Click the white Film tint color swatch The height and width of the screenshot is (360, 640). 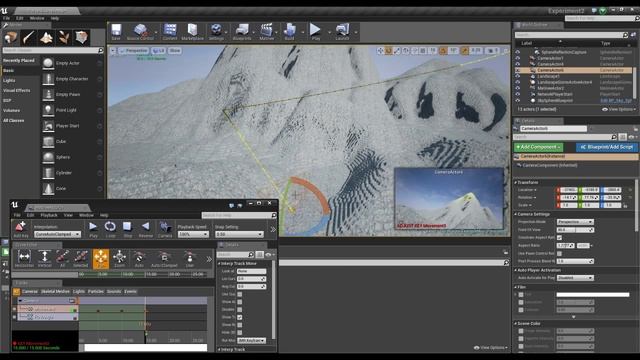tap(593, 295)
